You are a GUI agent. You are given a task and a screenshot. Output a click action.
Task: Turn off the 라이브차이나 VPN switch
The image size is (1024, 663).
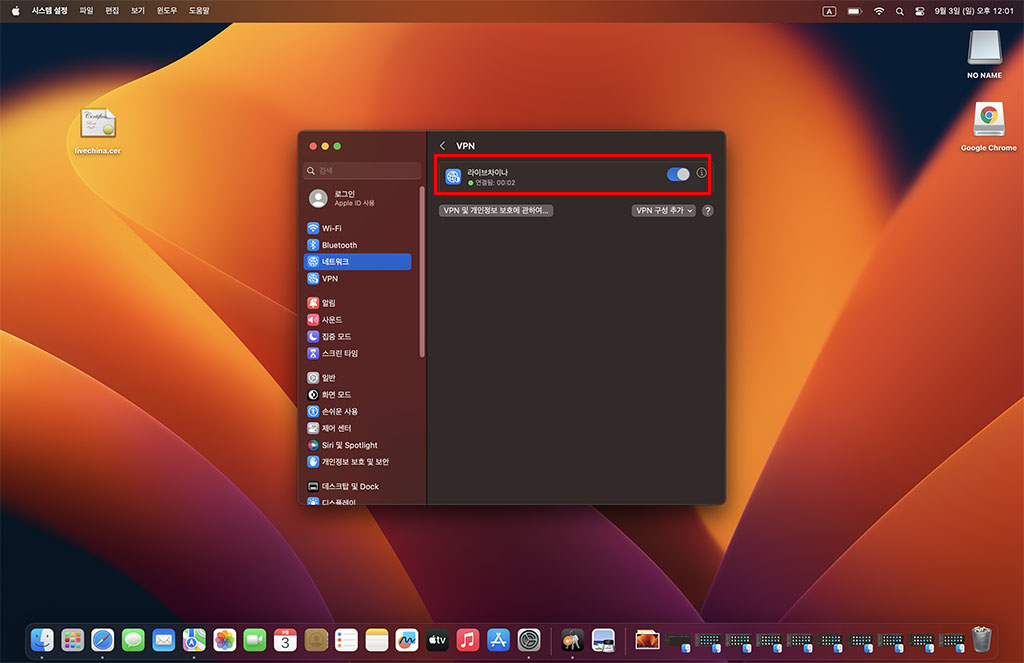(x=678, y=174)
